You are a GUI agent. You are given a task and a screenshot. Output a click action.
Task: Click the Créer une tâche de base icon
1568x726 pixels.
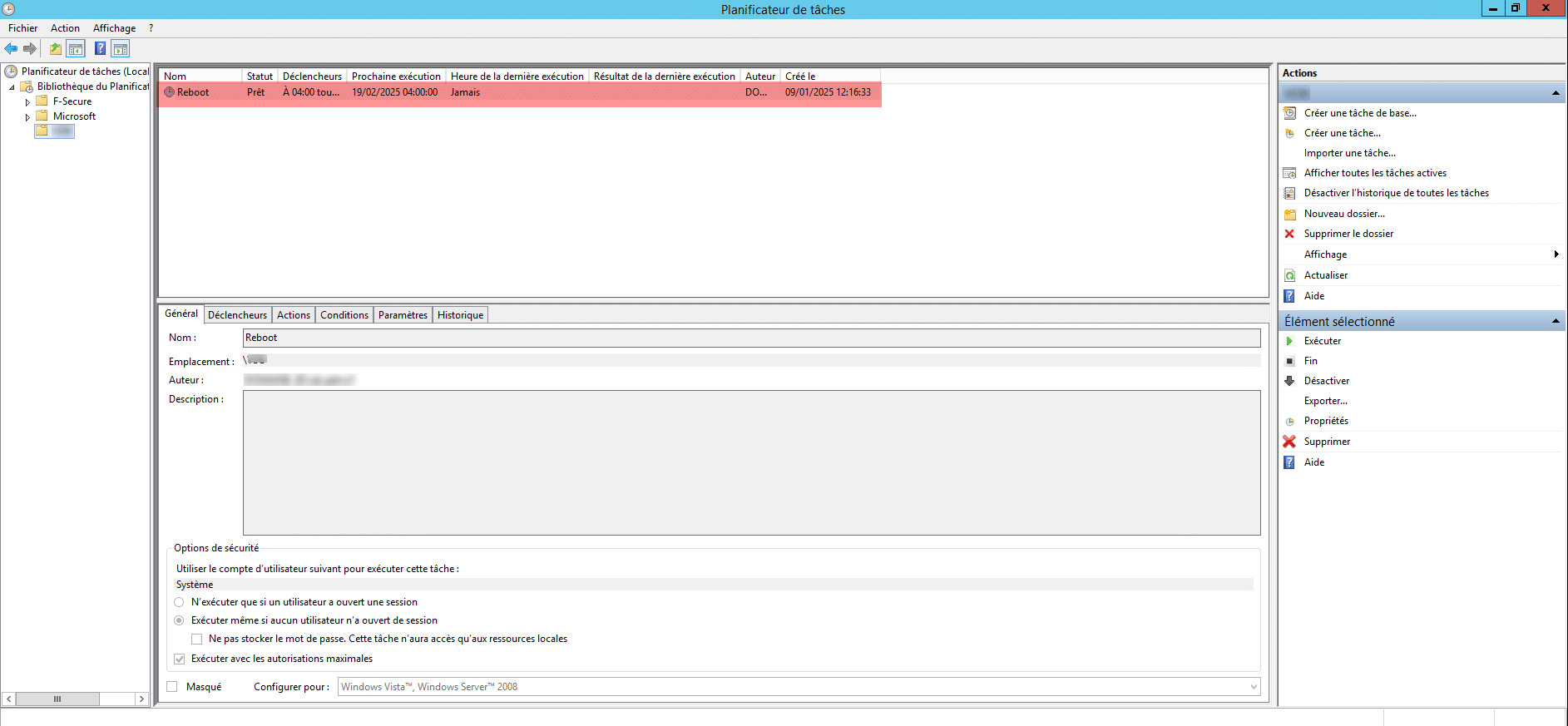coord(1289,113)
